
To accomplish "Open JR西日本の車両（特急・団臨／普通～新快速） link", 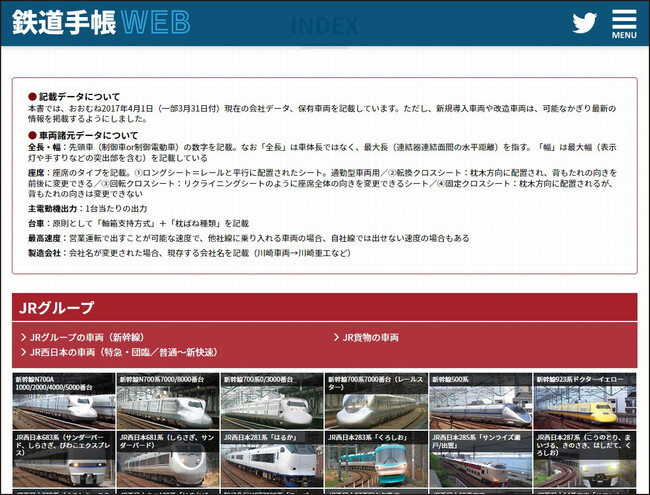I will [x=123, y=352].
